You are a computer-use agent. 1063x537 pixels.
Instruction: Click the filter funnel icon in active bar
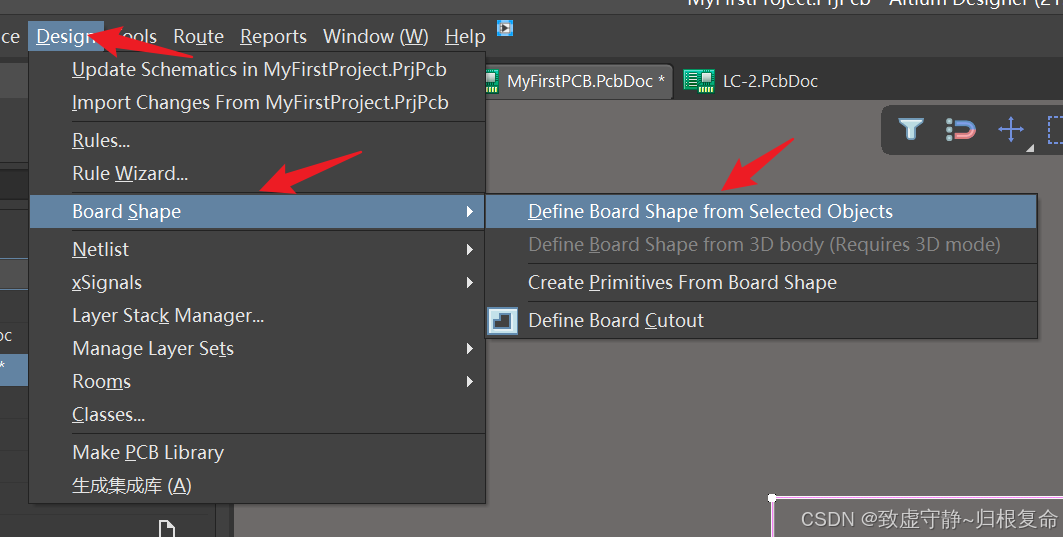(910, 129)
